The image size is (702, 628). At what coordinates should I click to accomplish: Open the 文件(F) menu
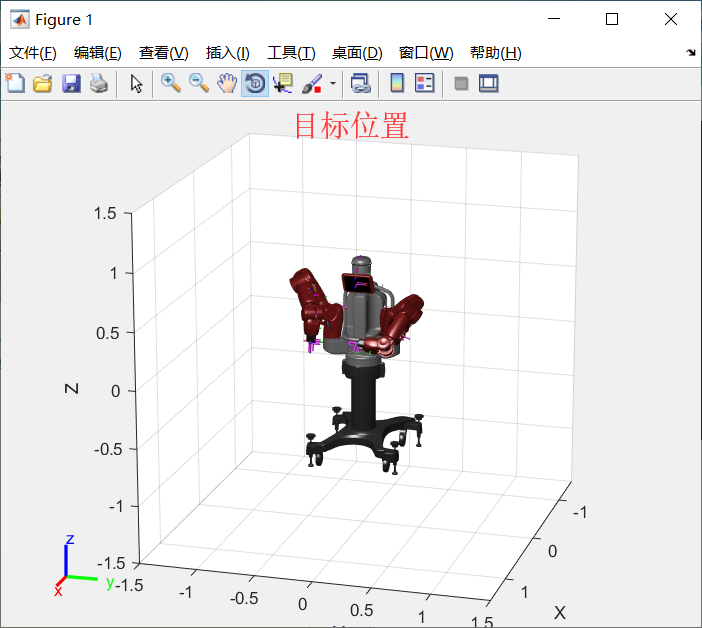33,53
